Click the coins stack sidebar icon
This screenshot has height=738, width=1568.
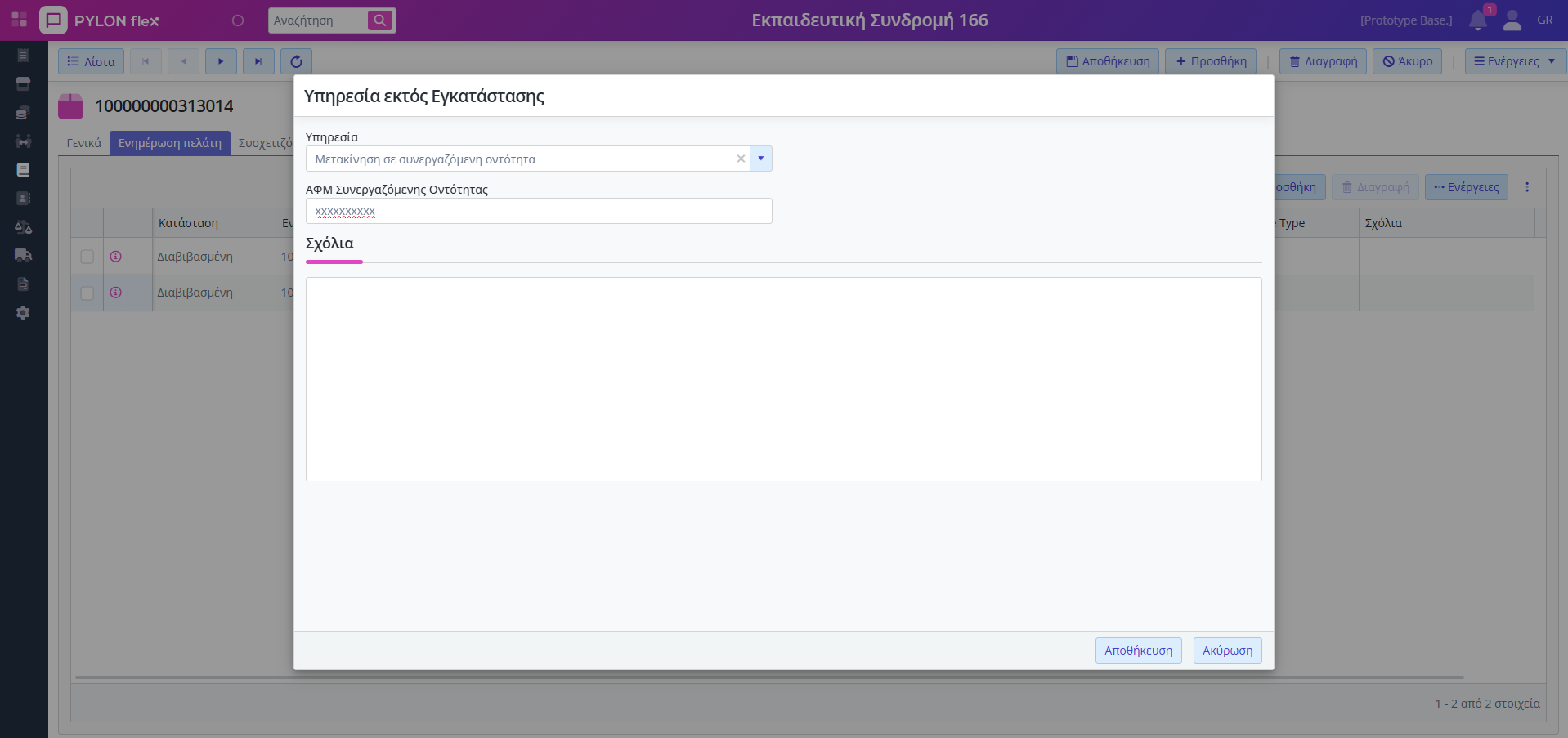coord(23,113)
